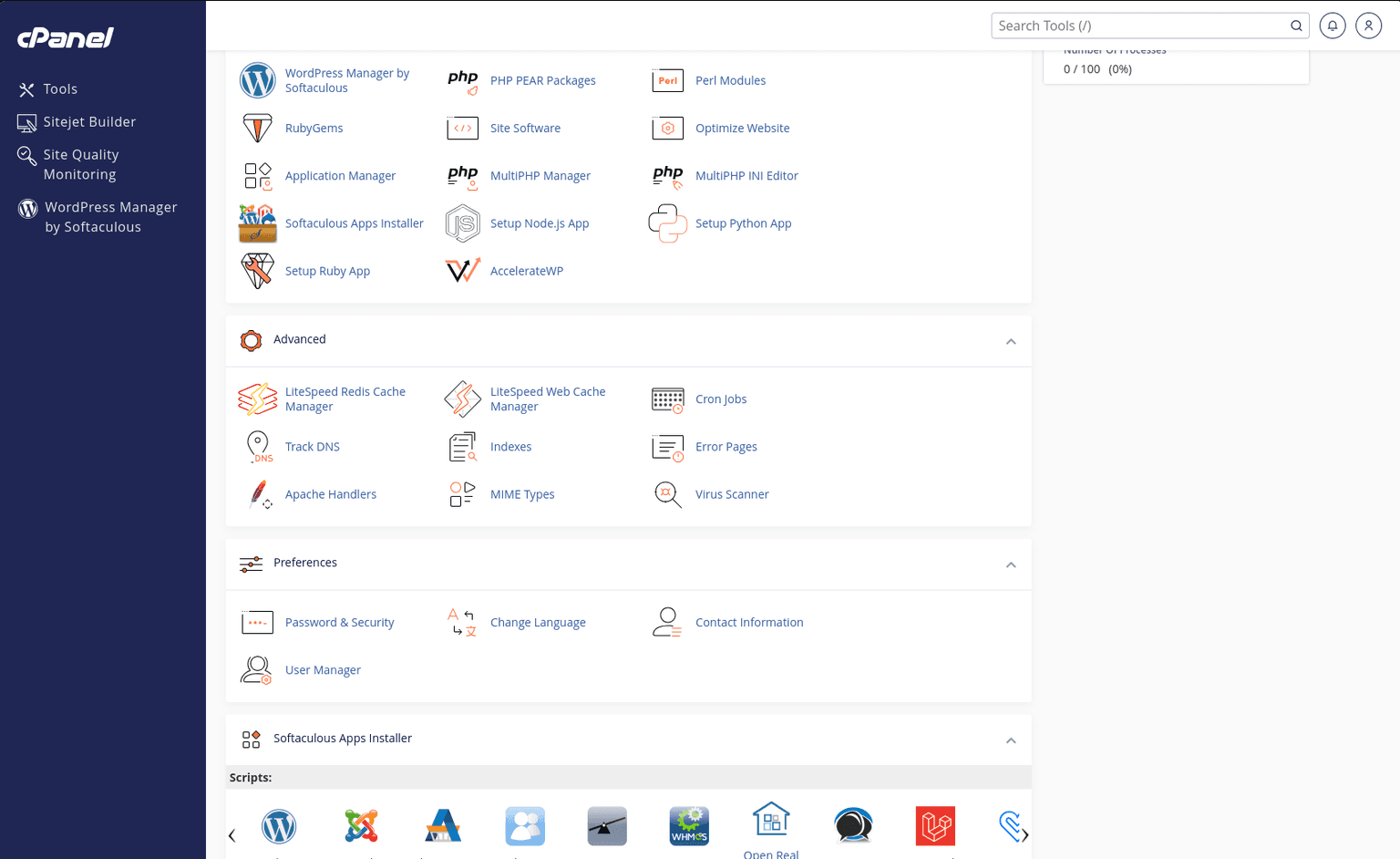Open Cron Jobs
The height and width of the screenshot is (859, 1400).
click(x=720, y=398)
